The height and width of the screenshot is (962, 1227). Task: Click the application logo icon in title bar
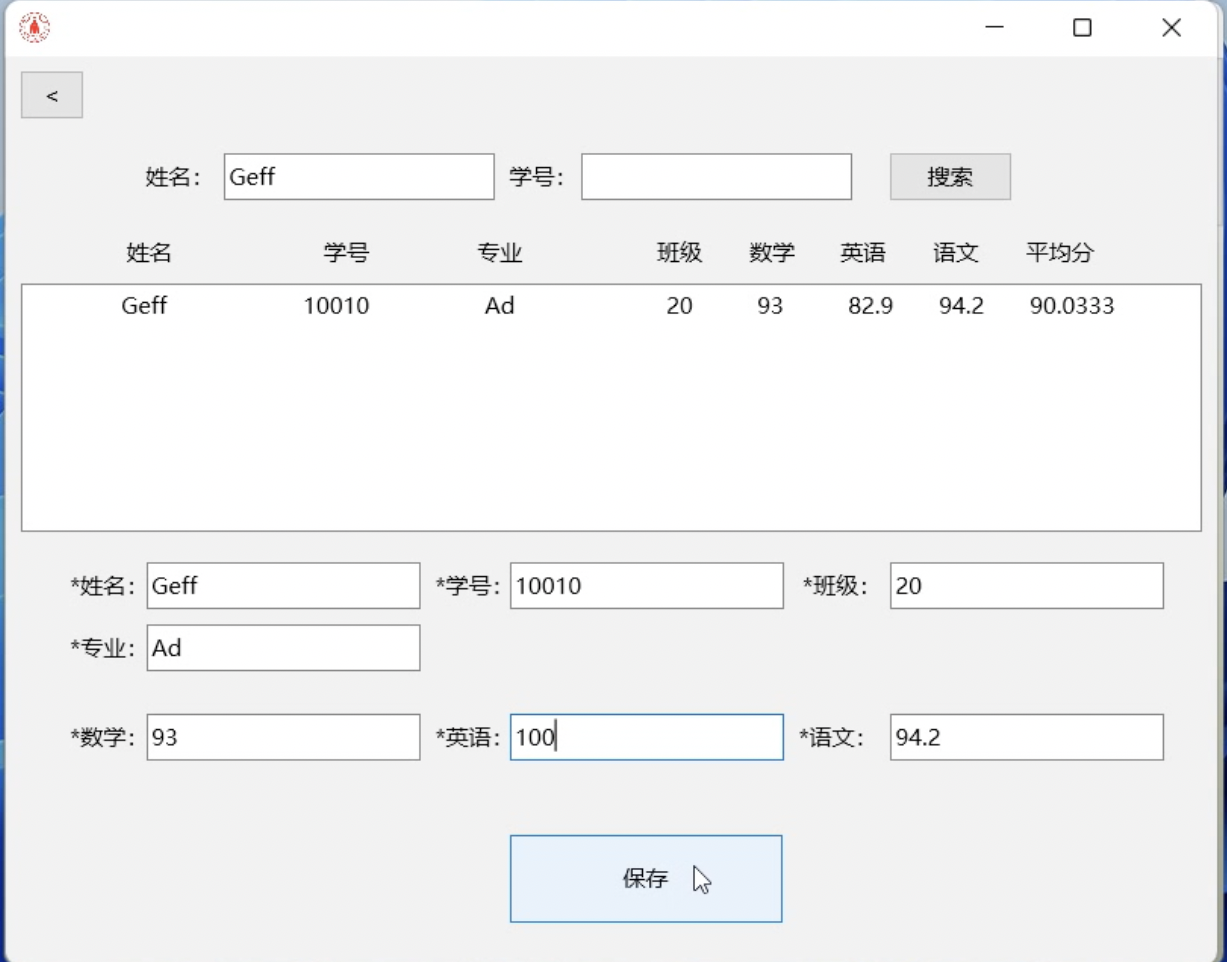[33, 27]
